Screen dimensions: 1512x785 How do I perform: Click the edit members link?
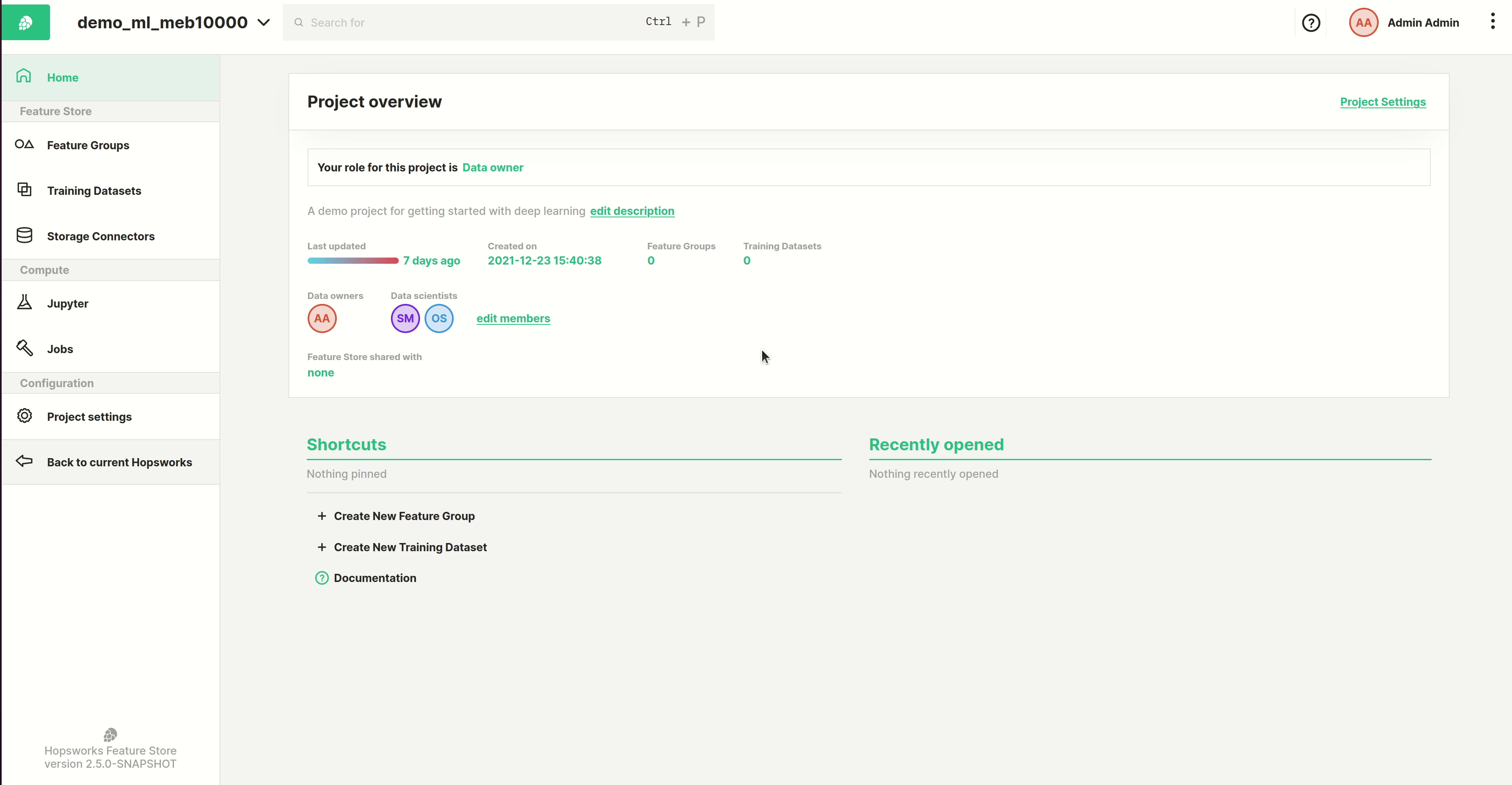513,319
